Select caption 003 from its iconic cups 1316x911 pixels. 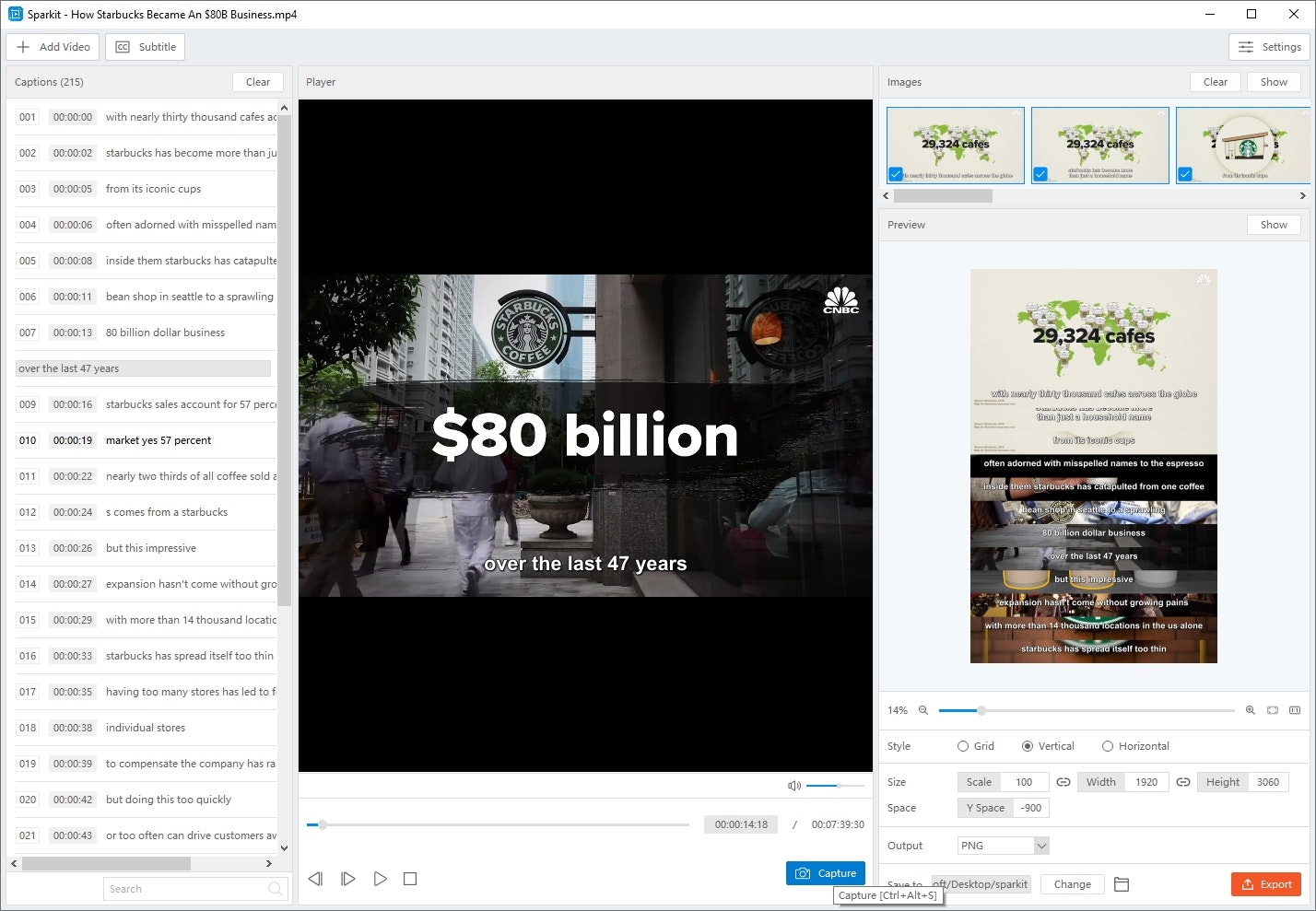point(147,189)
